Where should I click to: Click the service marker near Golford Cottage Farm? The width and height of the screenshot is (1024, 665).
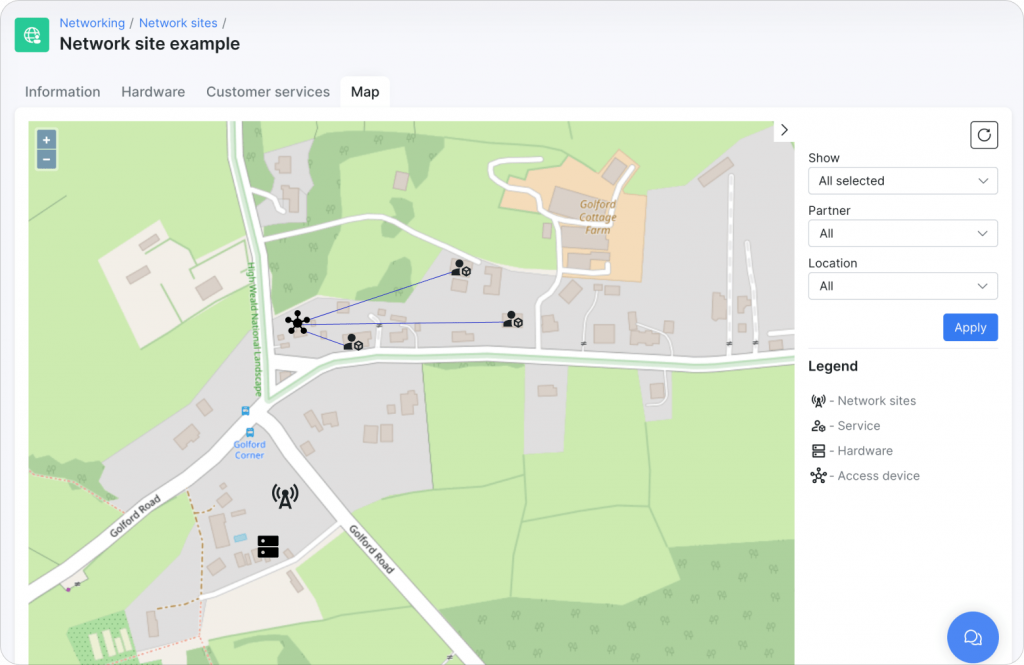tap(461, 270)
